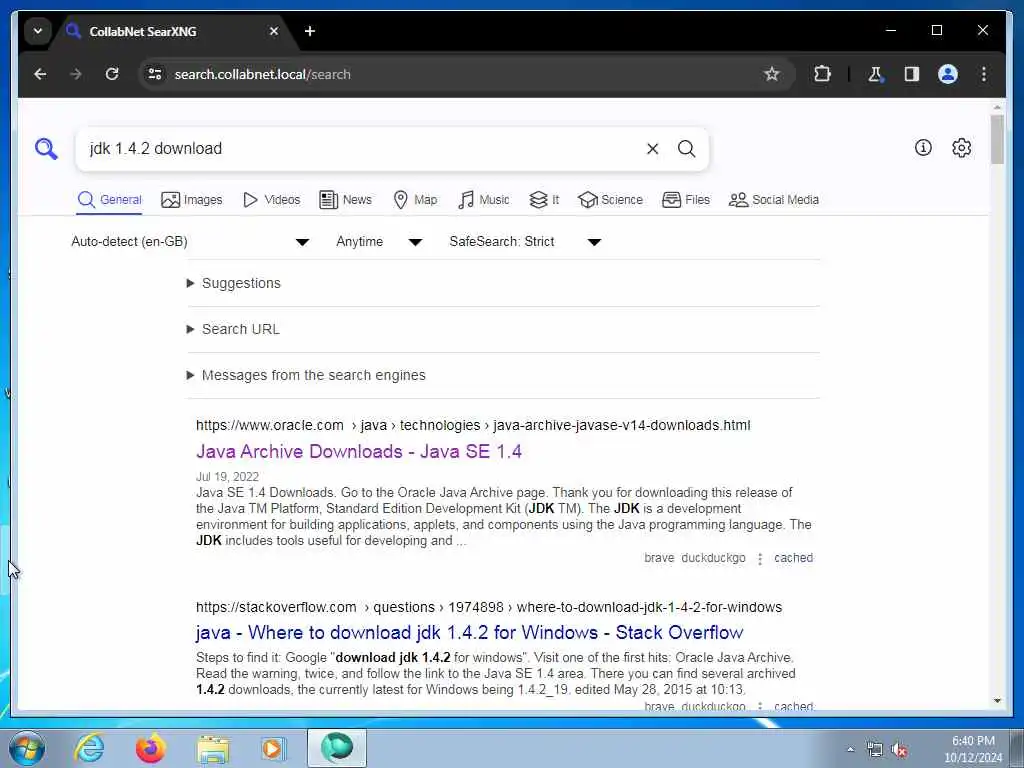Viewport: 1024px width, 768px height.
Task: Open the Chrome Labs flask icon
Action: (875, 74)
